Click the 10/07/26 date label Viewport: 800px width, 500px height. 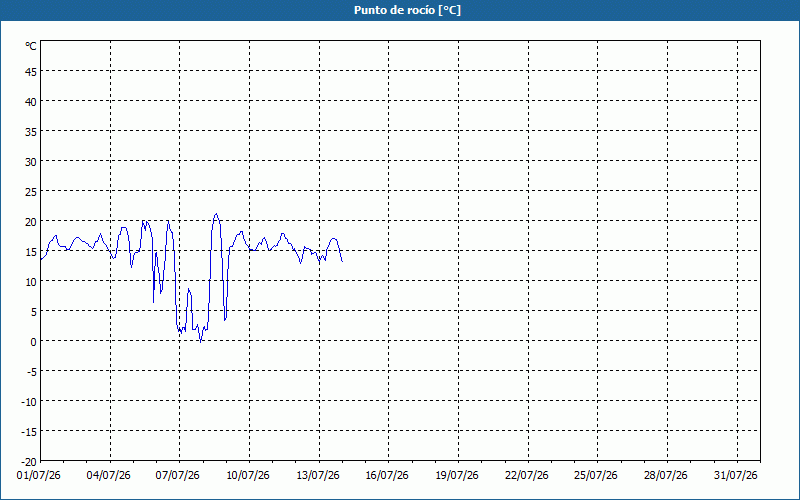[248, 476]
